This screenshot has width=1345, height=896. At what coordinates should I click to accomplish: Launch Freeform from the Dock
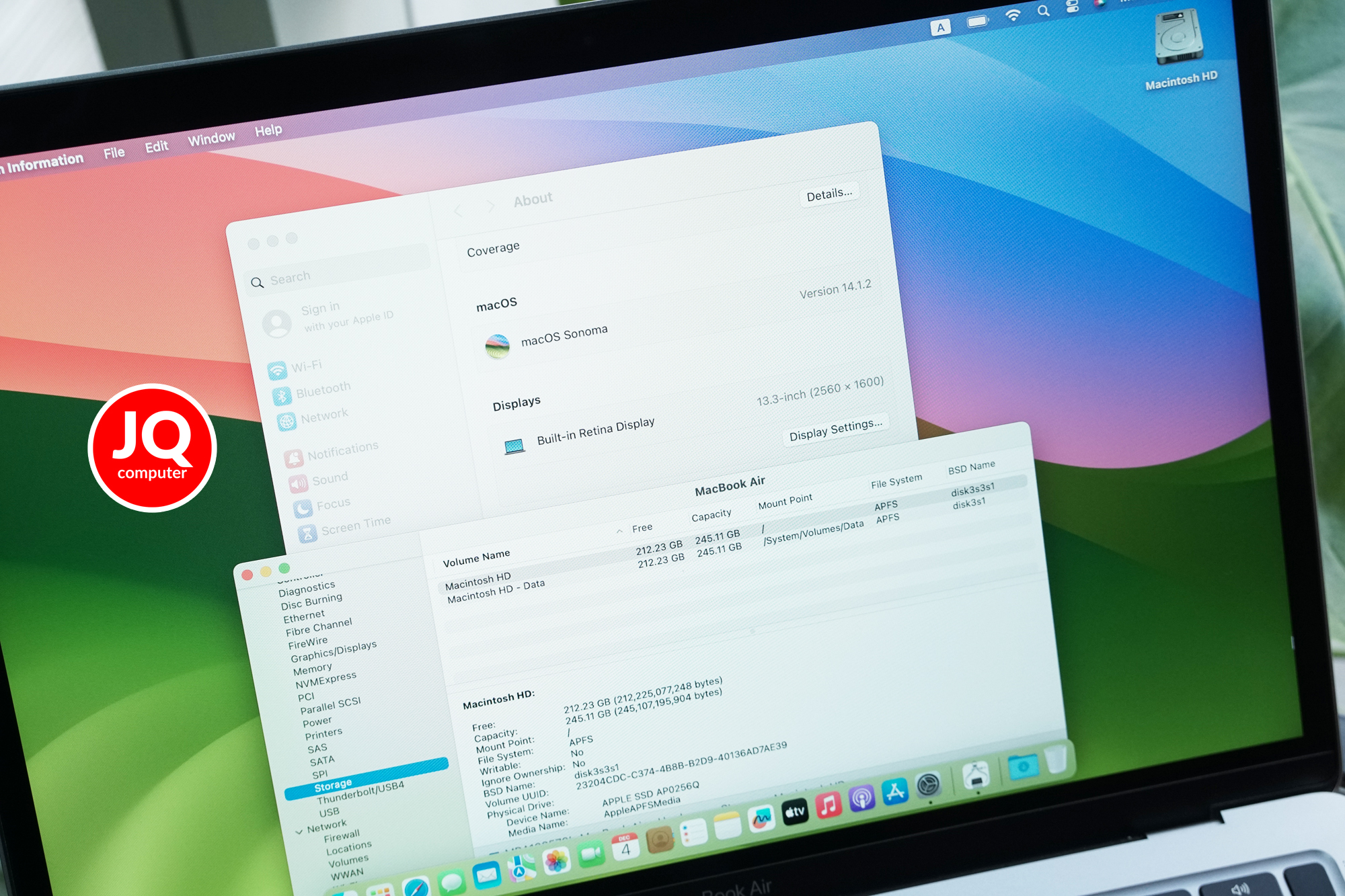click(x=761, y=818)
